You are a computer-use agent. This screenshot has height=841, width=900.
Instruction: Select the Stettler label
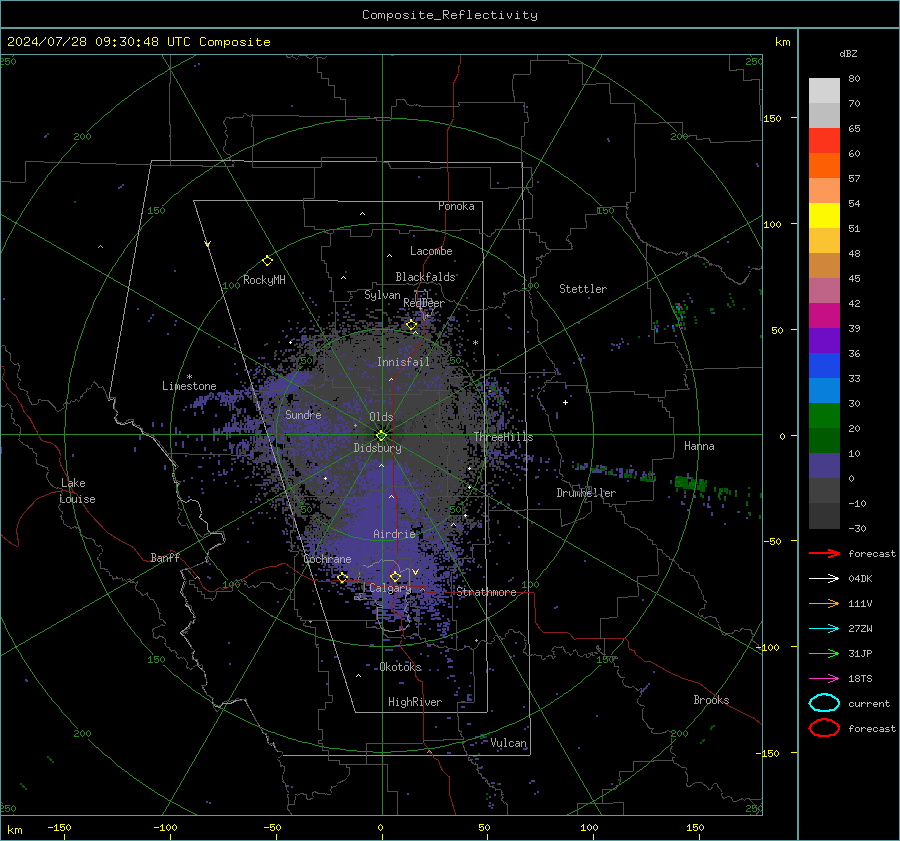coord(583,289)
